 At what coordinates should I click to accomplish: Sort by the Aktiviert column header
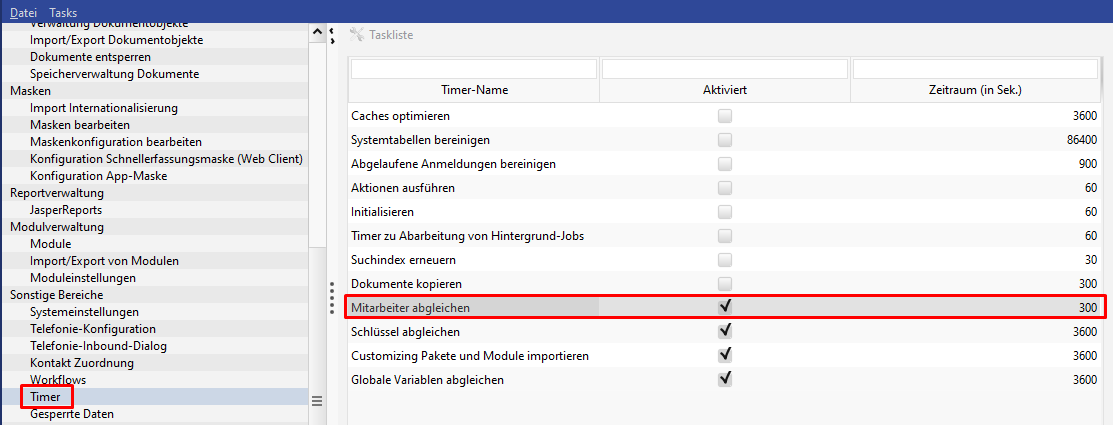tap(725, 90)
